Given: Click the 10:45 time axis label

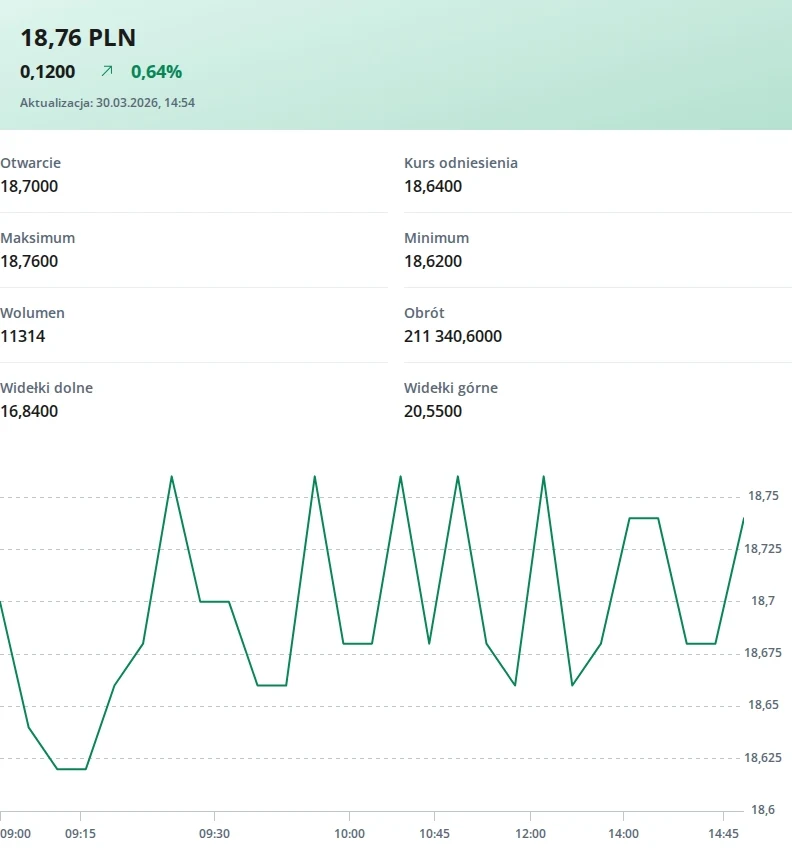Looking at the screenshot, I should [x=435, y=834].
